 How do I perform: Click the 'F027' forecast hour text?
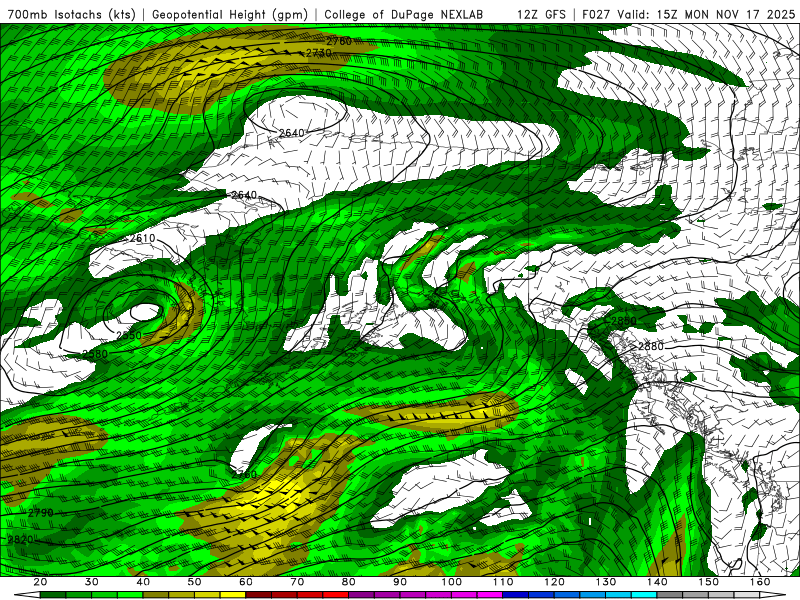click(x=596, y=14)
